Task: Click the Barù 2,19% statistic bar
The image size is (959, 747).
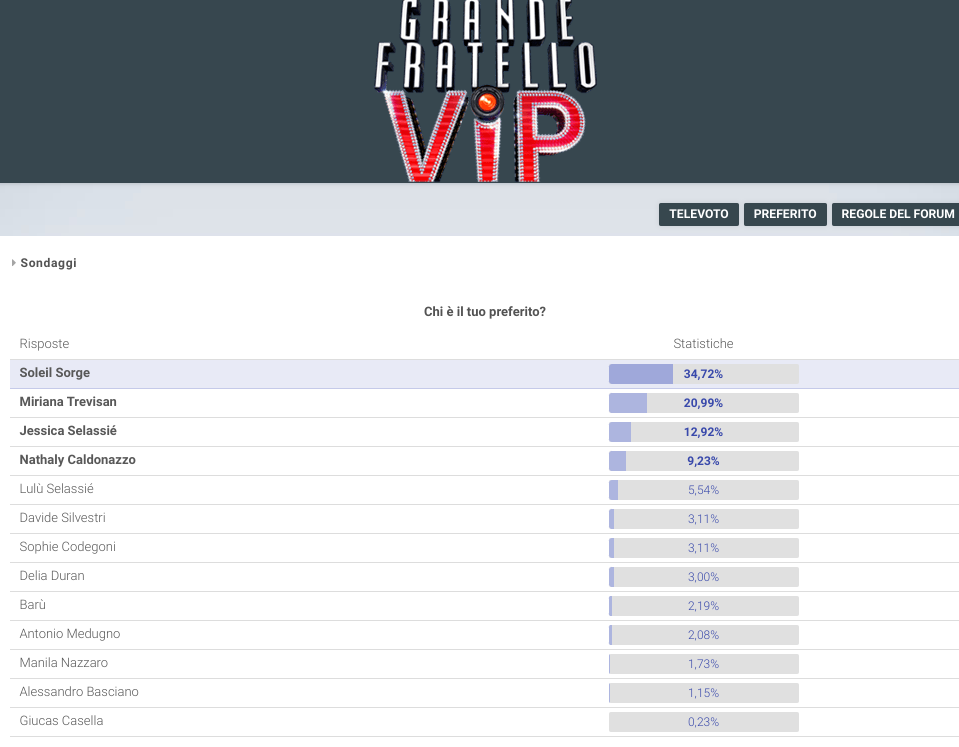Action: click(x=703, y=606)
